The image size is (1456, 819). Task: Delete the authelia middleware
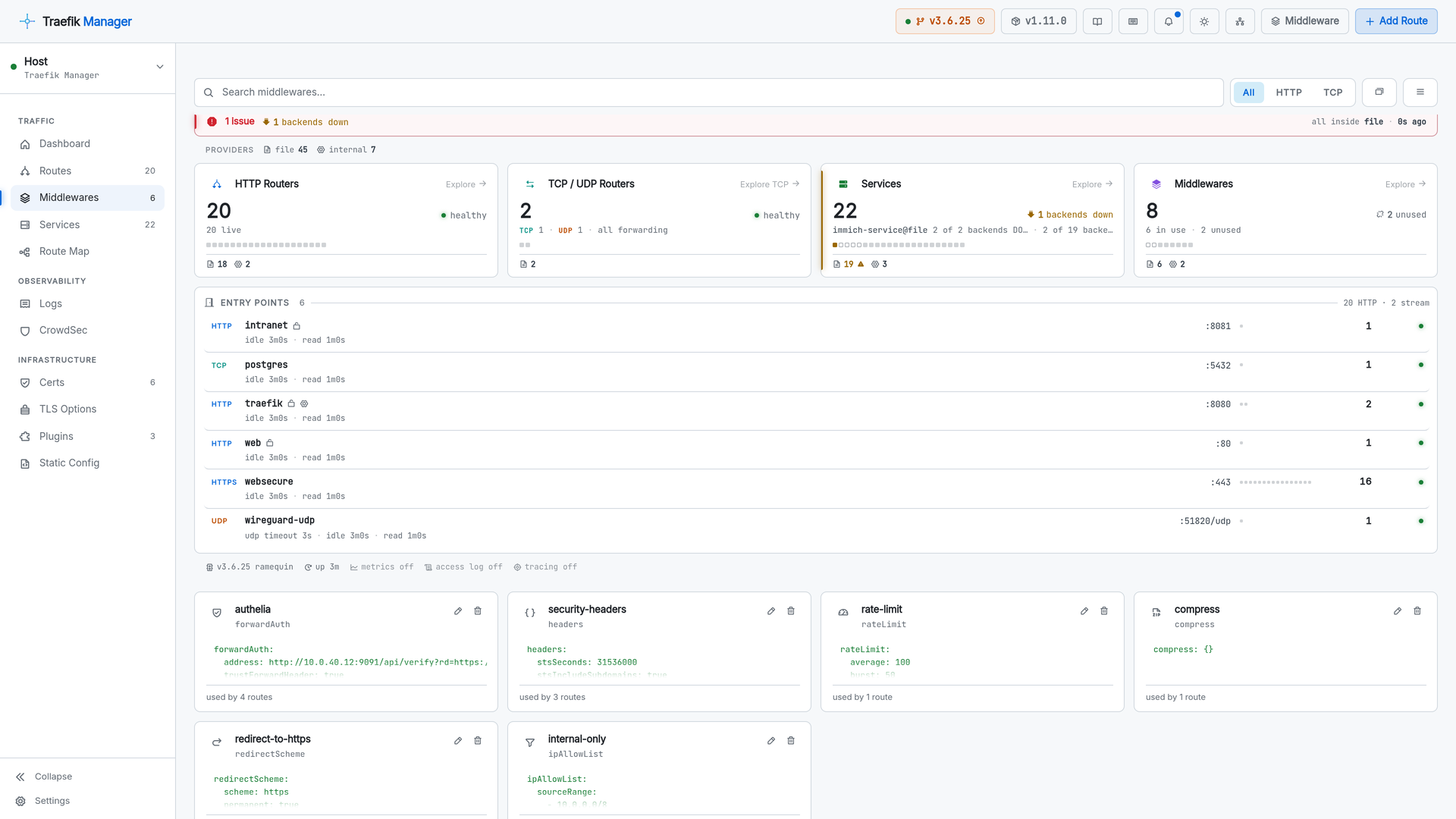(478, 611)
